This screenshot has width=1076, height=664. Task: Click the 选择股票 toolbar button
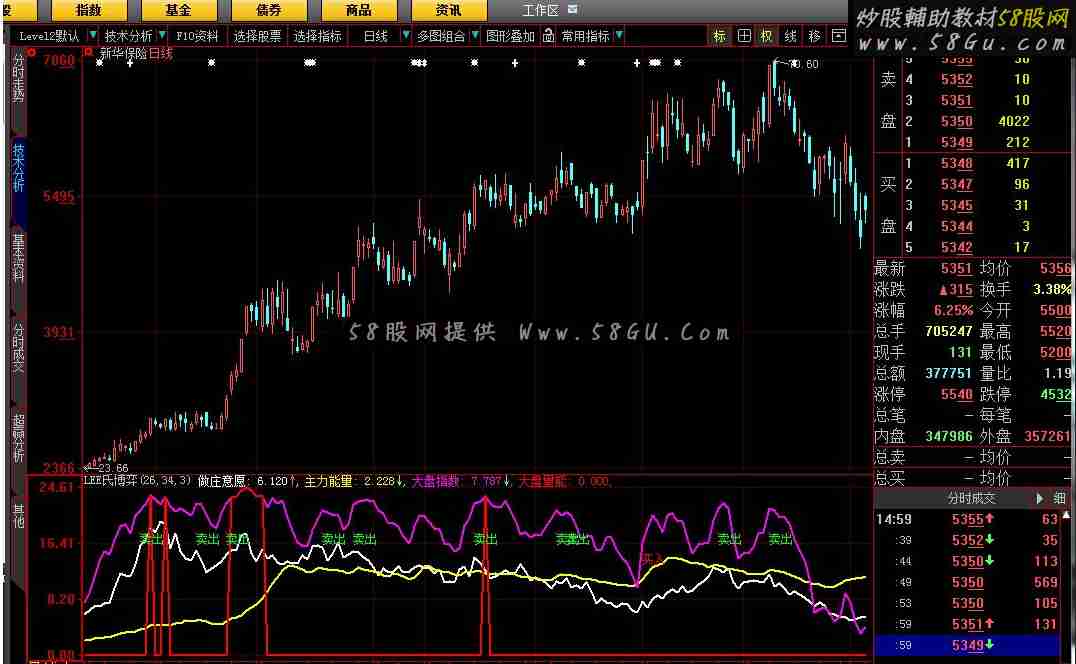(257, 36)
